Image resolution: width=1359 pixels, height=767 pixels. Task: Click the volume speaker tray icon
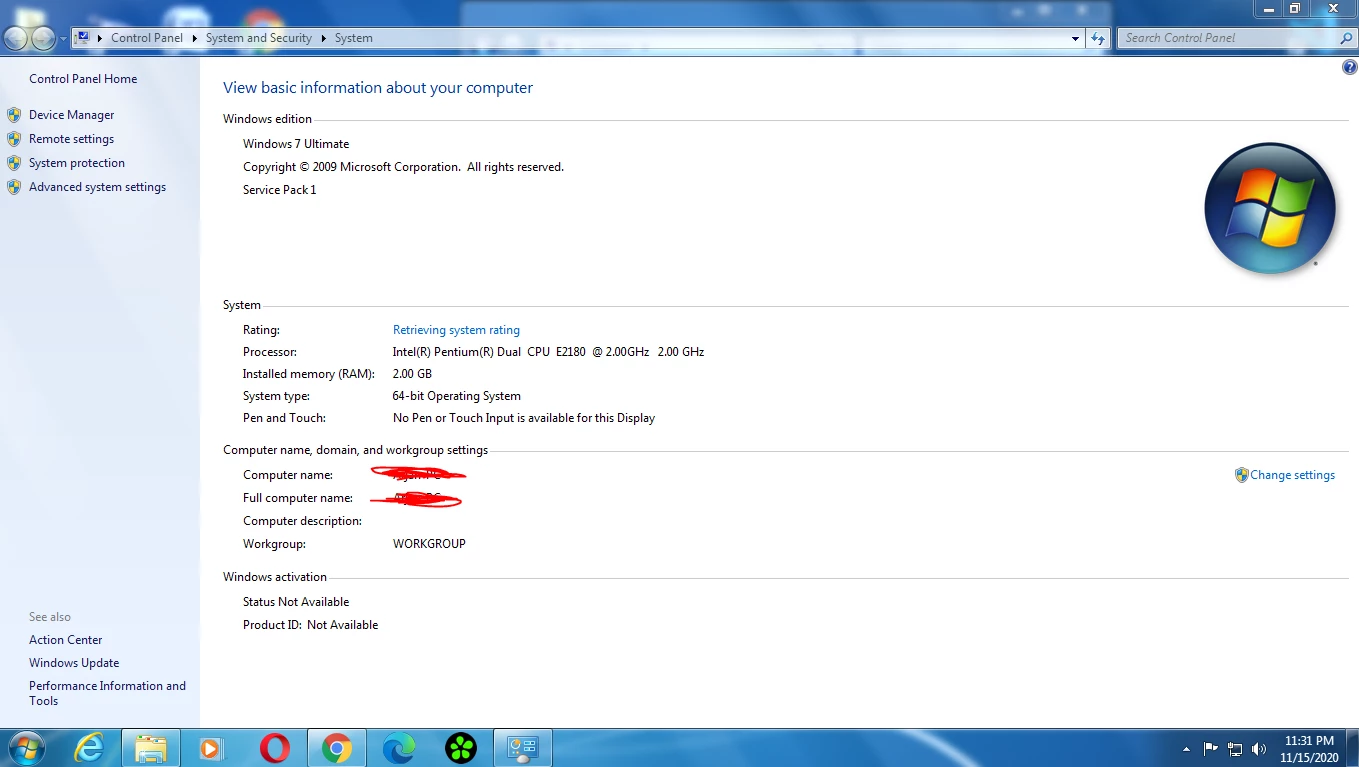(1258, 749)
